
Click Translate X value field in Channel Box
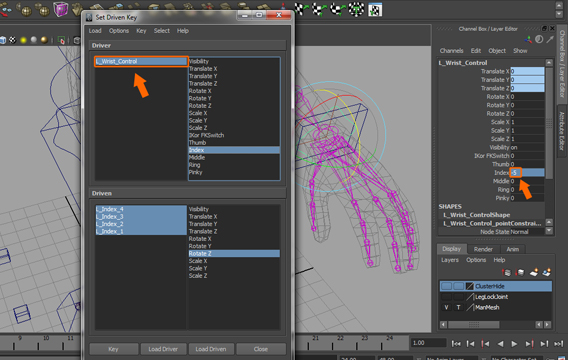point(527,71)
